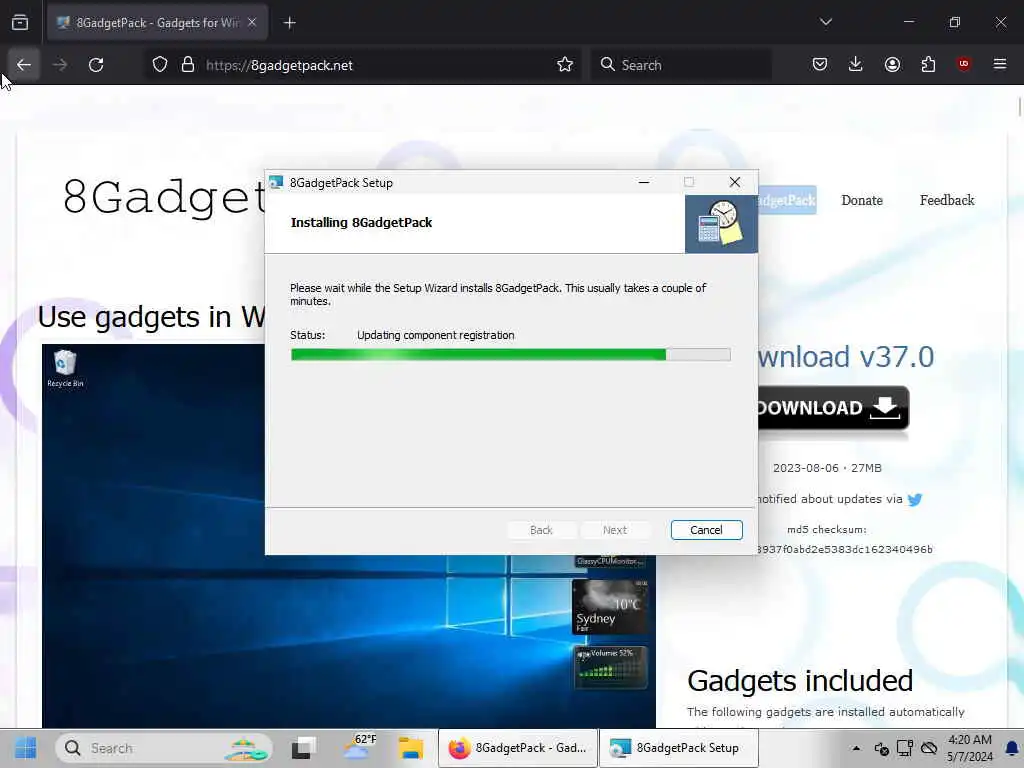This screenshot has width=1024, height=768.
Task: Open File Explorer from the taskbar
Action: pos(411,748)
